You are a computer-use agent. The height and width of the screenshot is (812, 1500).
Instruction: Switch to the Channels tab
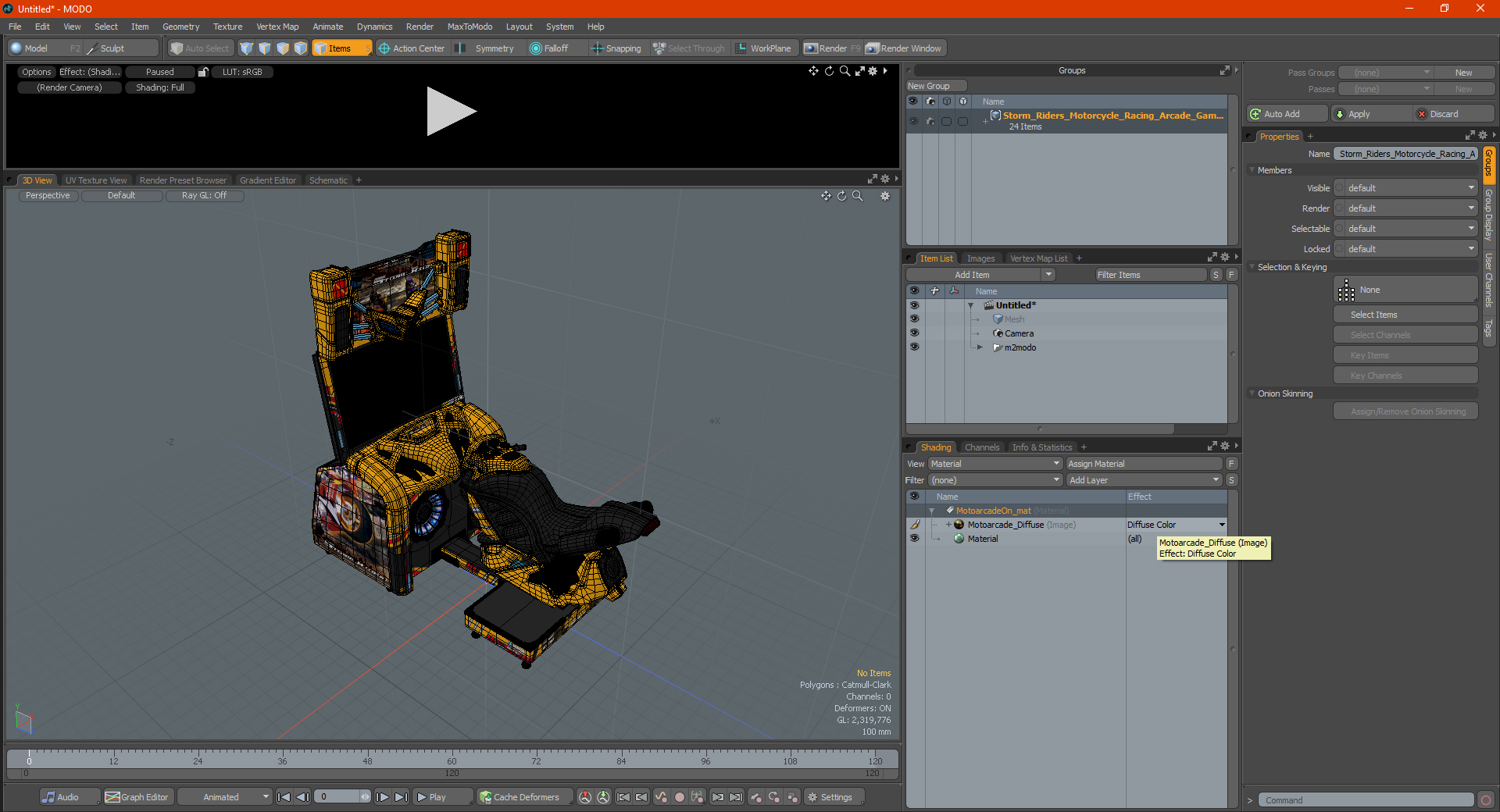982,447
